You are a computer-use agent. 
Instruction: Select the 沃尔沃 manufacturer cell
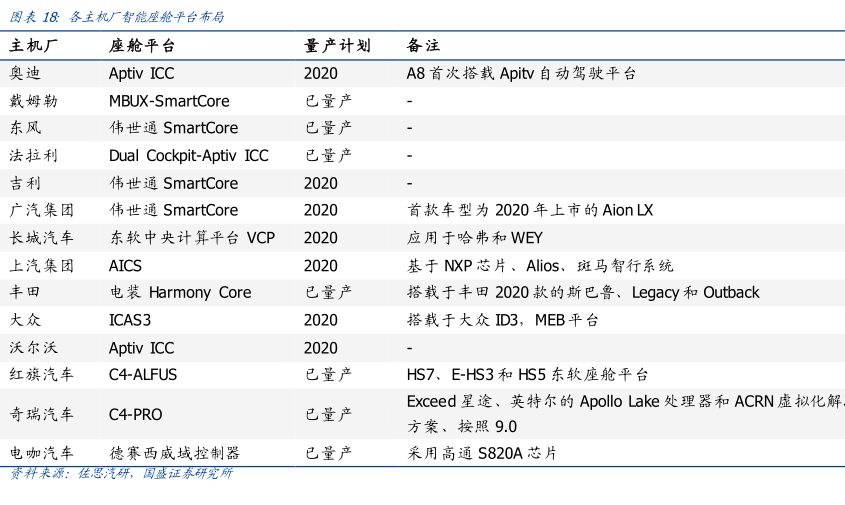click(34, 348)
